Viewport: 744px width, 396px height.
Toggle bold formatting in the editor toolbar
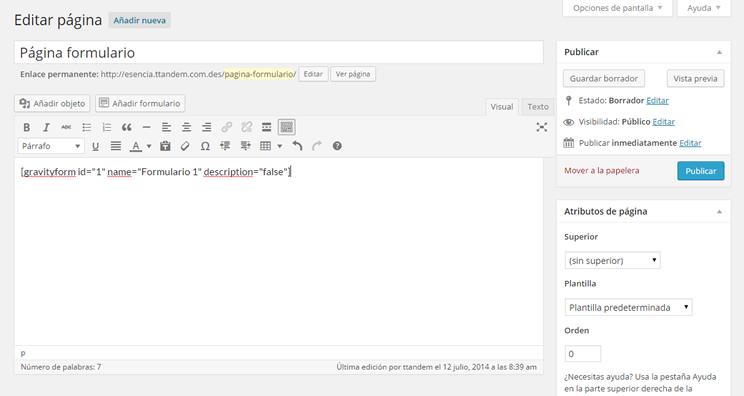(27, 127)
